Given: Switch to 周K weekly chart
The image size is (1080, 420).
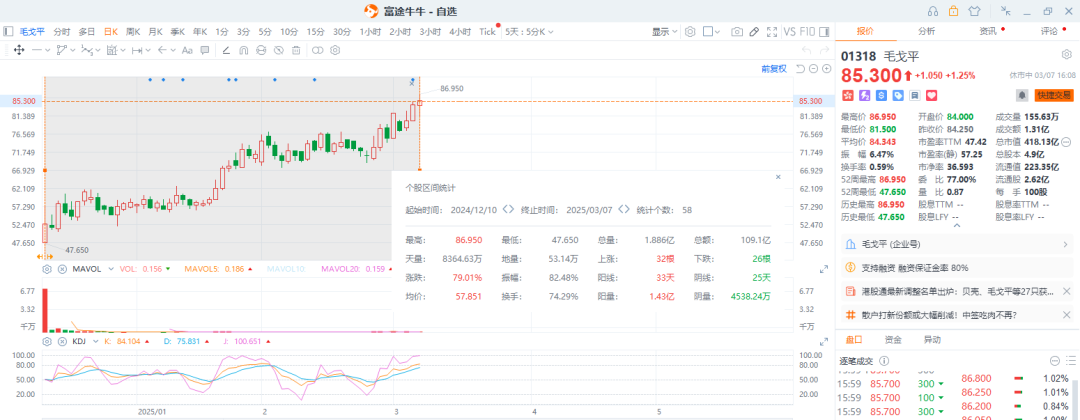Looking at the screenshot, I should click(133, 32).
